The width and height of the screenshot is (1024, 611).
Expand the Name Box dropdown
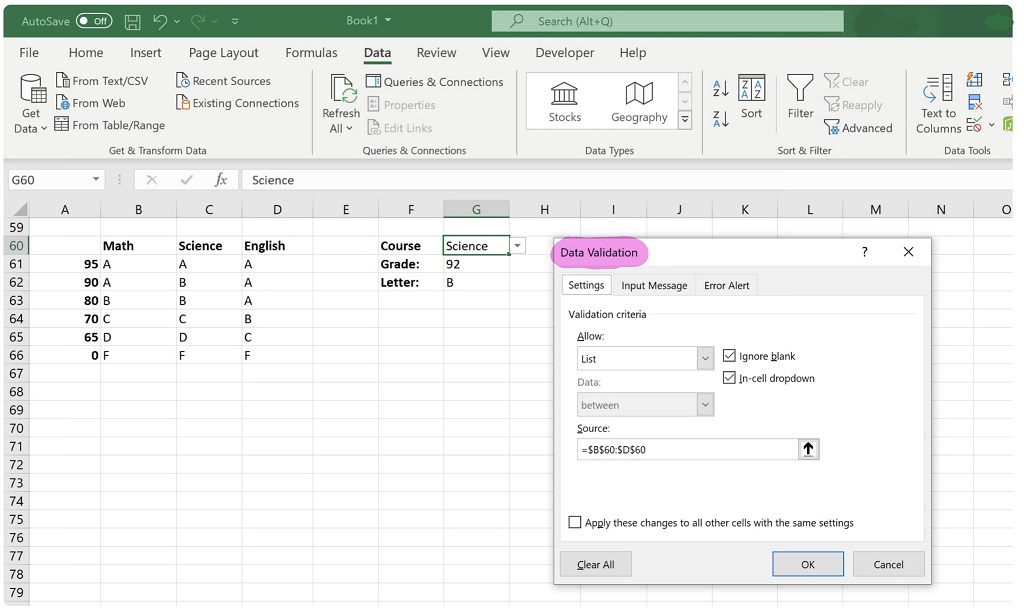[x=96, y=180]
